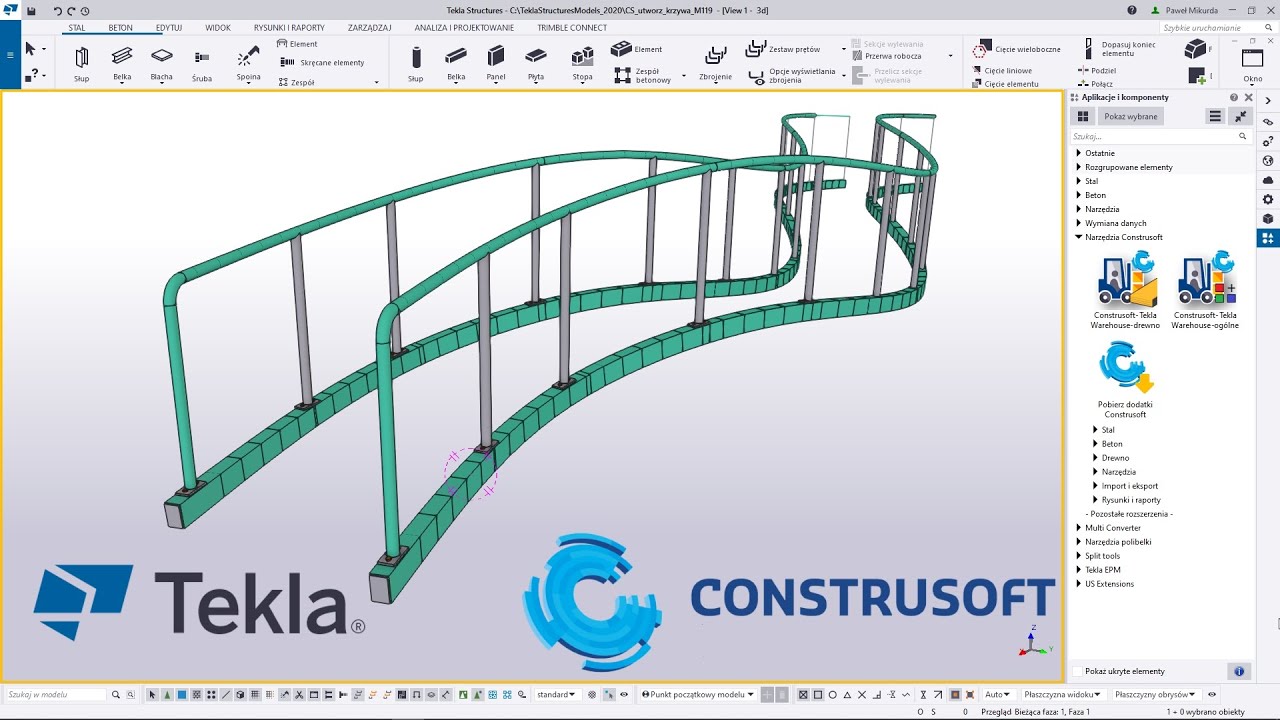This screenshot has height=720, width=1280.
Task: Open Punkt początkowy modelu dropdown
Action: tap(696, 694)
